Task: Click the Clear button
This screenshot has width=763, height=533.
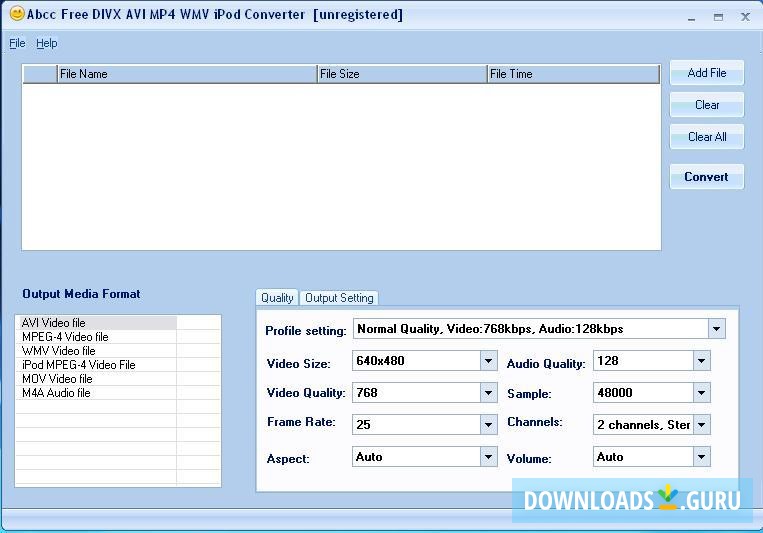Action: pos(707,105)
